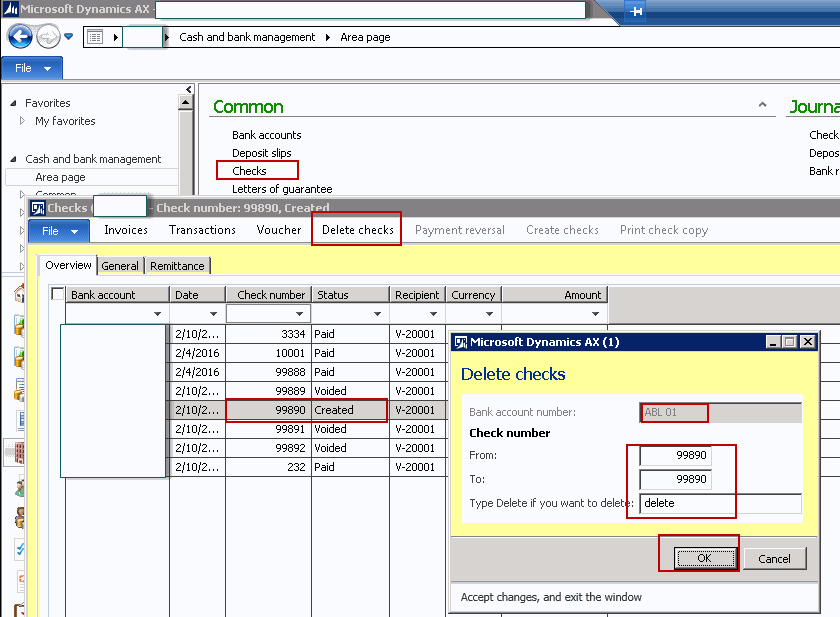Collapse the Common section chevron

(x=762, y=105)
